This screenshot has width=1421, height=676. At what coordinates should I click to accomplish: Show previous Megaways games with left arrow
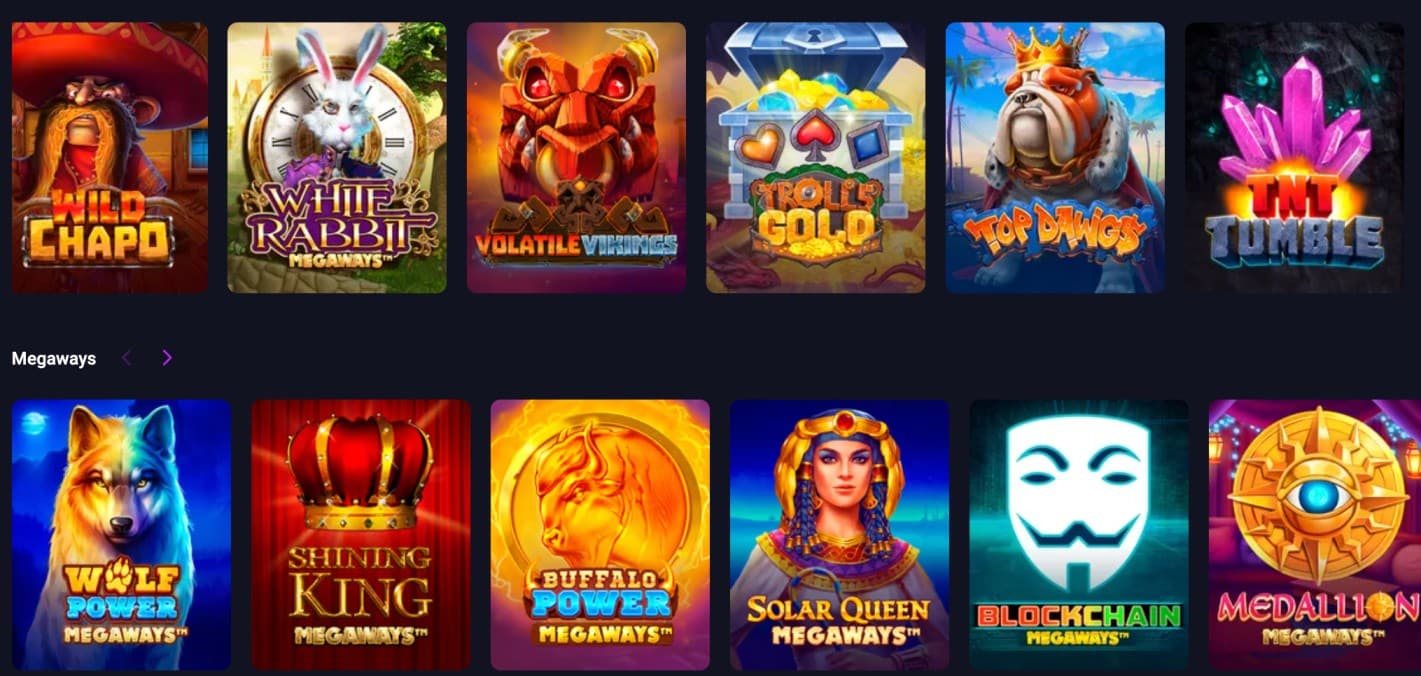coord(127,358)
